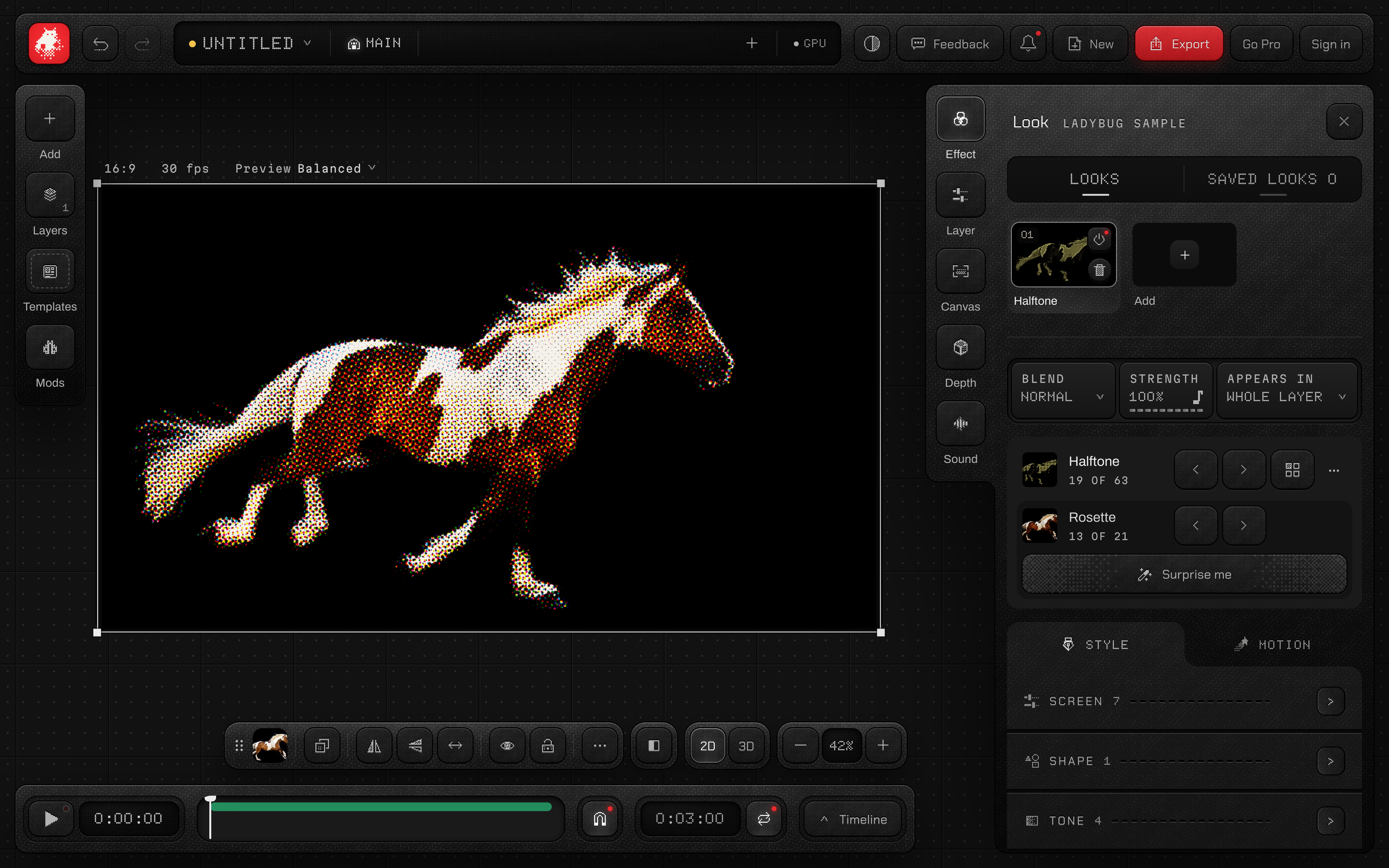Screen dimensions: 1389x868
Task: Click the undo arrow icon
Action: [x=100, y=44]
